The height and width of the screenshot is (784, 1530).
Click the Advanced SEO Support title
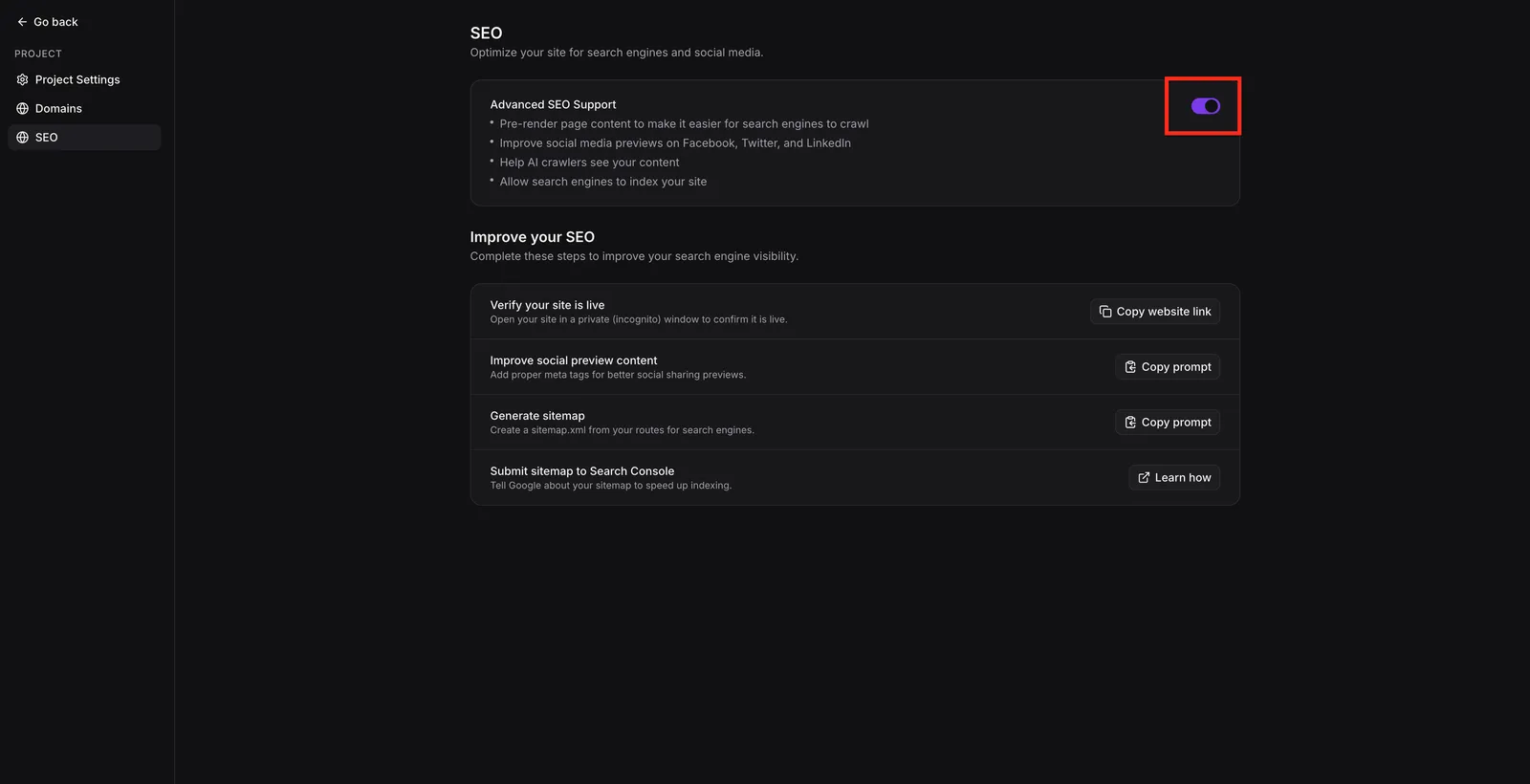pyautogui.click(x=553, y=104)
